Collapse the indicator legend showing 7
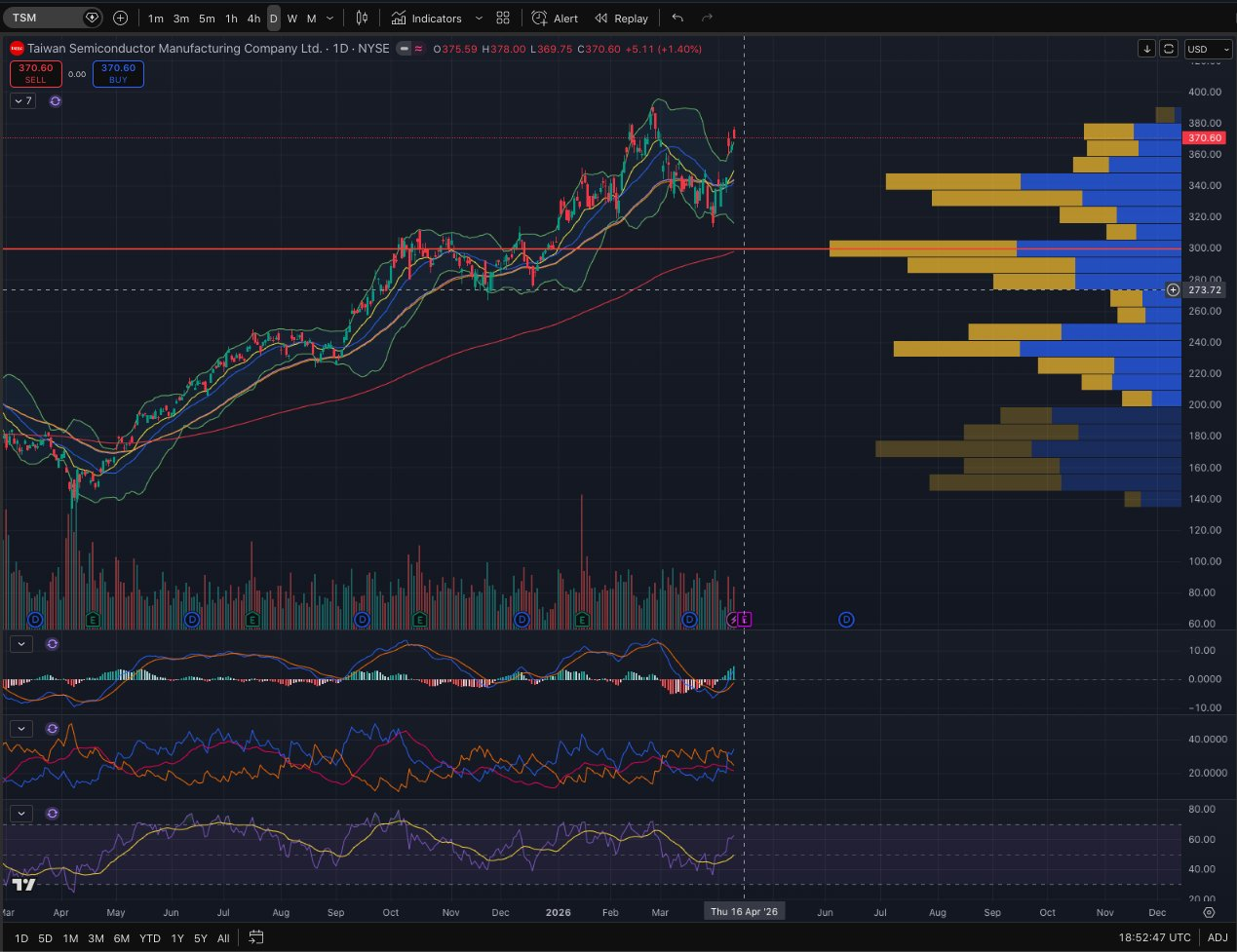Screen dimensions: 1237x952 tap(22, 100)
